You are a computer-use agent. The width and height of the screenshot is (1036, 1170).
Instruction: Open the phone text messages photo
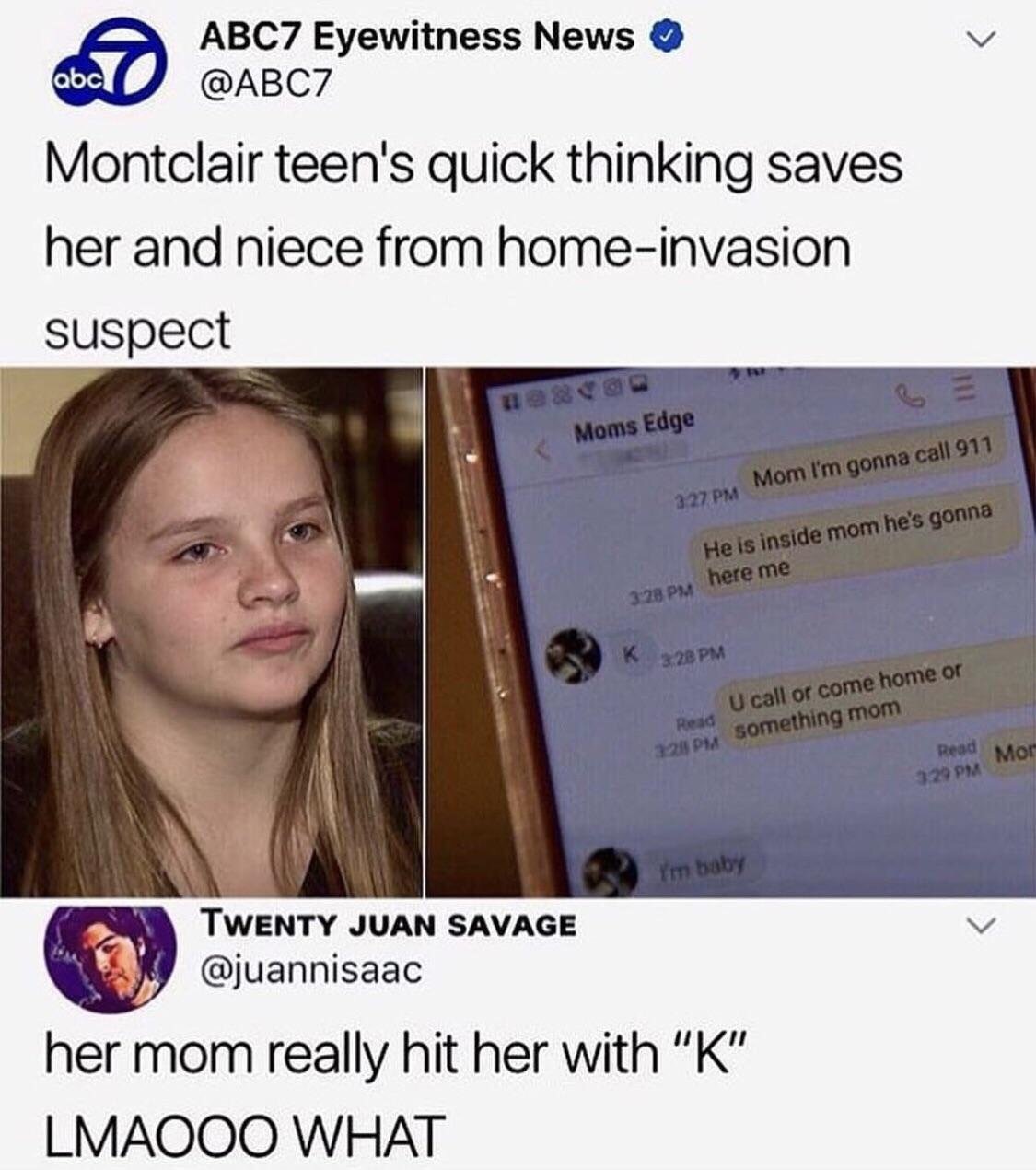pyautogui.click(x=731, y=632)
